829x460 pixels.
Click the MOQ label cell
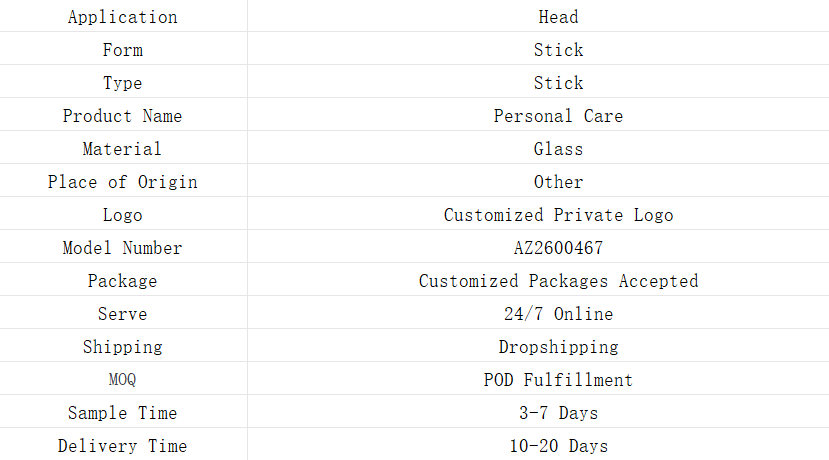[x=122, y=380]
